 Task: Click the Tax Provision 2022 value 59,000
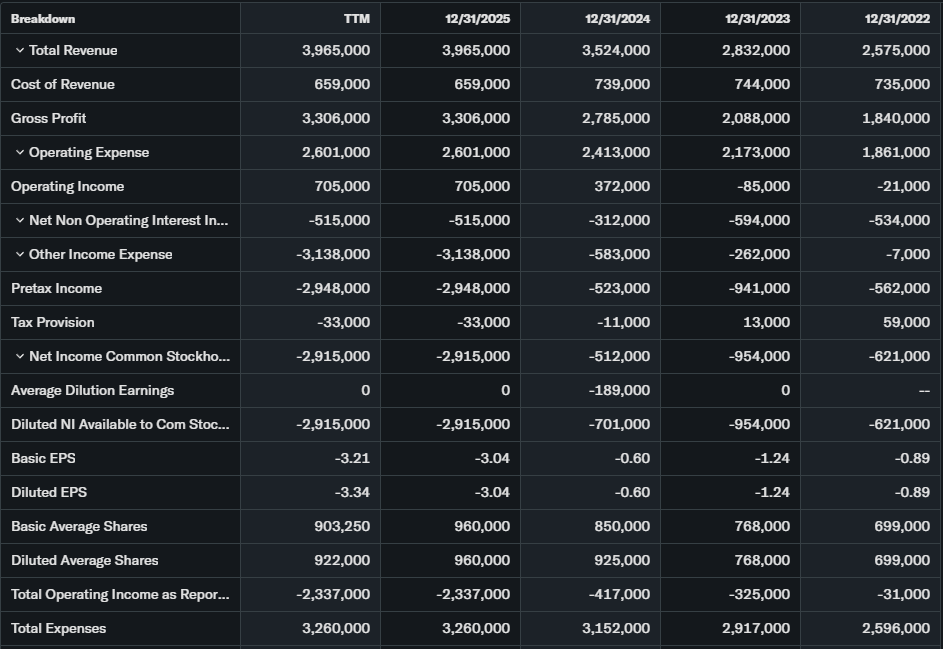point(907,322)
